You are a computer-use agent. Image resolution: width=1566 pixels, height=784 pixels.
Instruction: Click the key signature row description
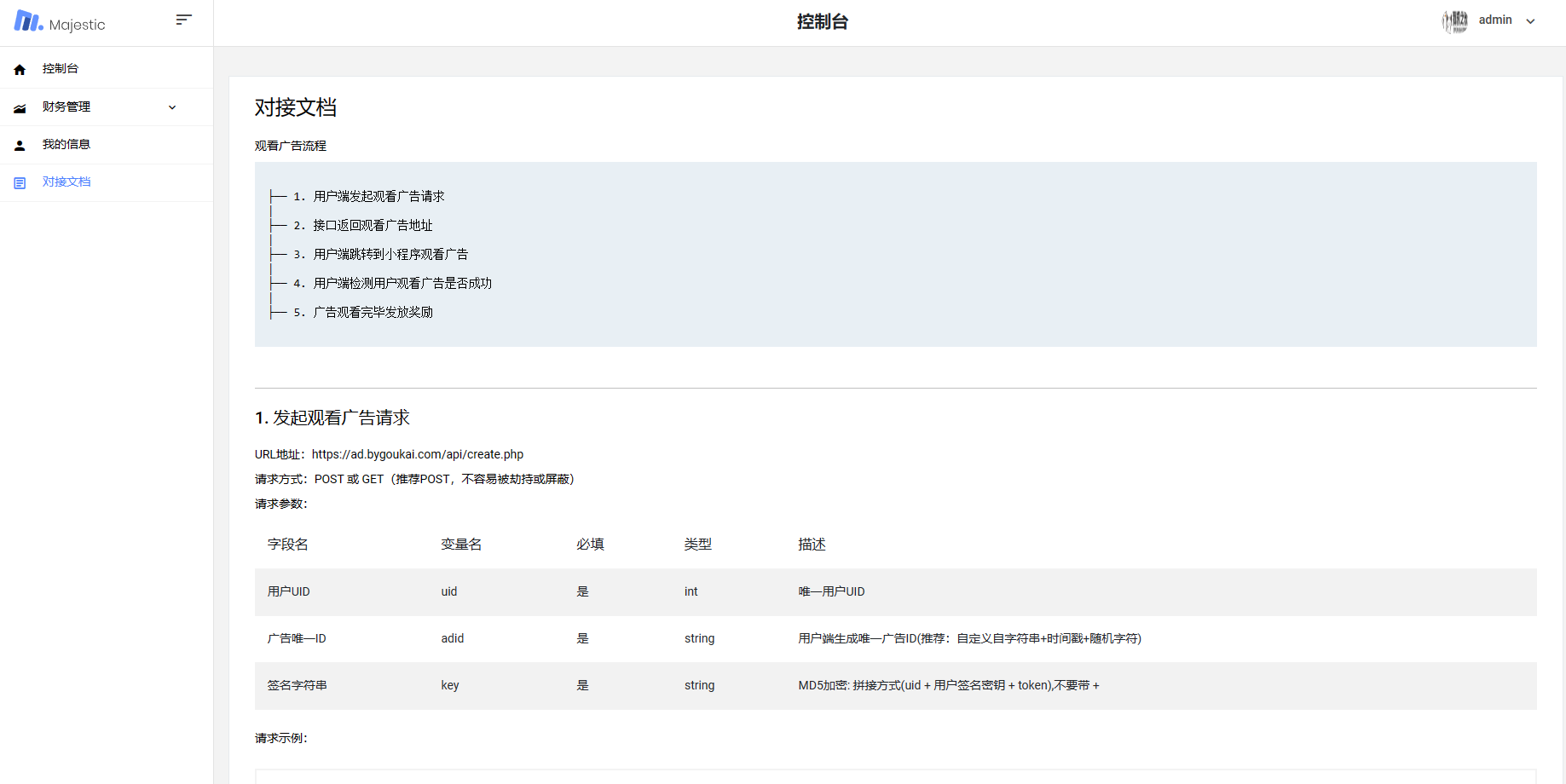pos(948,686)
